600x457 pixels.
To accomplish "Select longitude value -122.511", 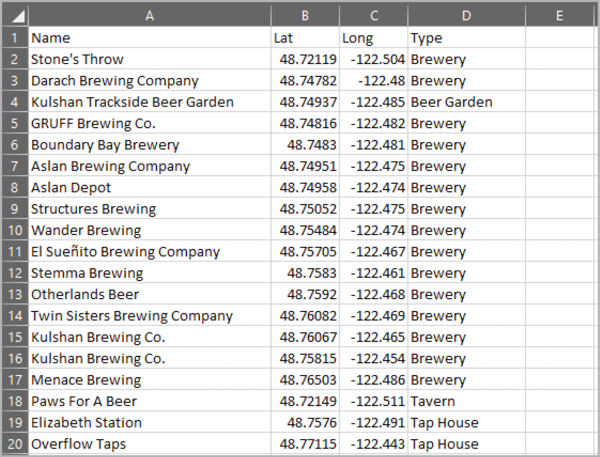I will coord(373,401).
